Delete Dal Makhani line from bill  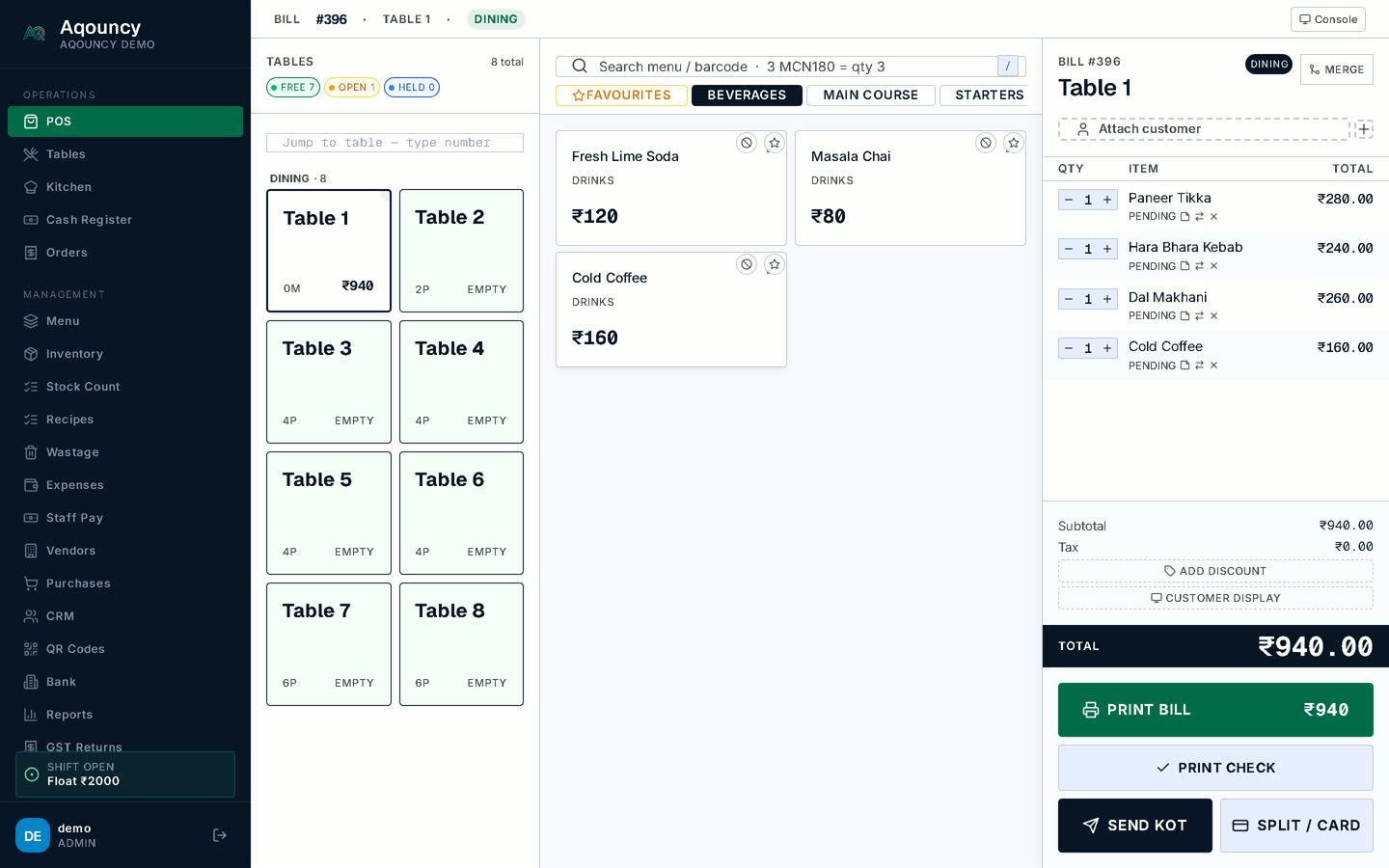[x=1214, y=316]
